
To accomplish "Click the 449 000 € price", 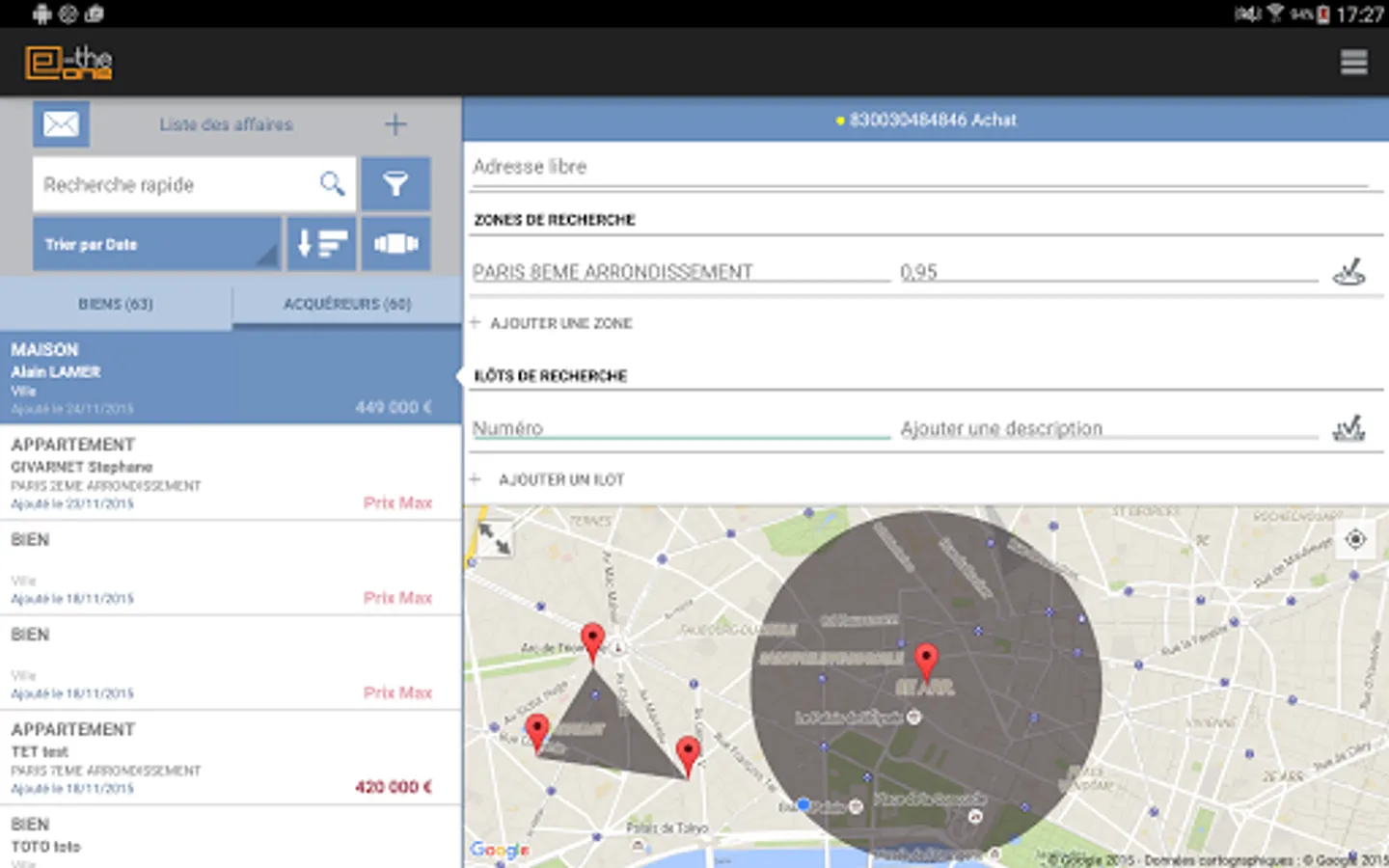I will [x=394, y=407].
